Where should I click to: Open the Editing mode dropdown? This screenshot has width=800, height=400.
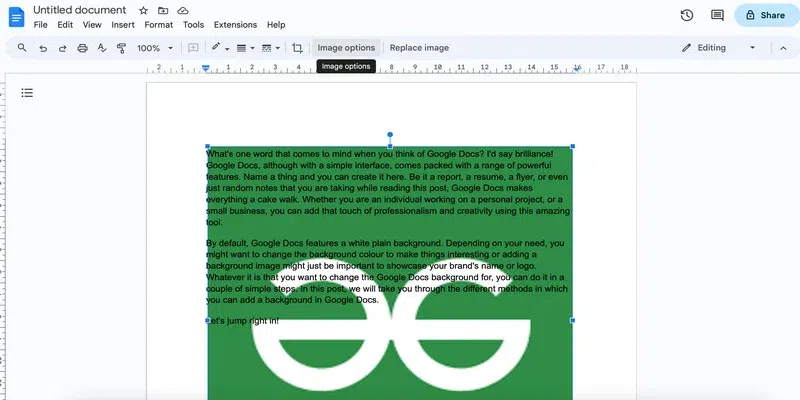(x=718, y=47)
